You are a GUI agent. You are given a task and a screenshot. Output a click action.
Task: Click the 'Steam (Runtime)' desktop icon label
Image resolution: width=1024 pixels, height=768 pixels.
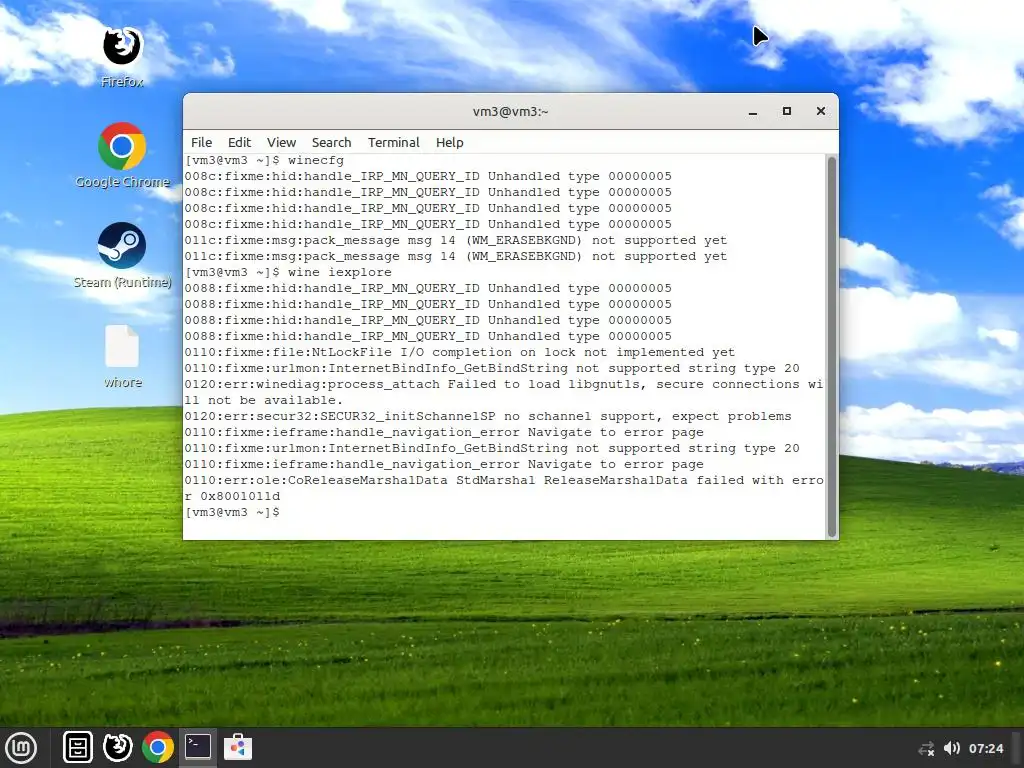tap(122, 282)
